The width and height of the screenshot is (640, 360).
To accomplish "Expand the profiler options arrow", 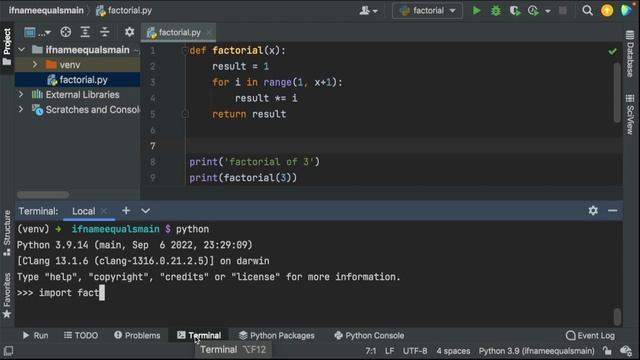I will click(x=548, y=11).
